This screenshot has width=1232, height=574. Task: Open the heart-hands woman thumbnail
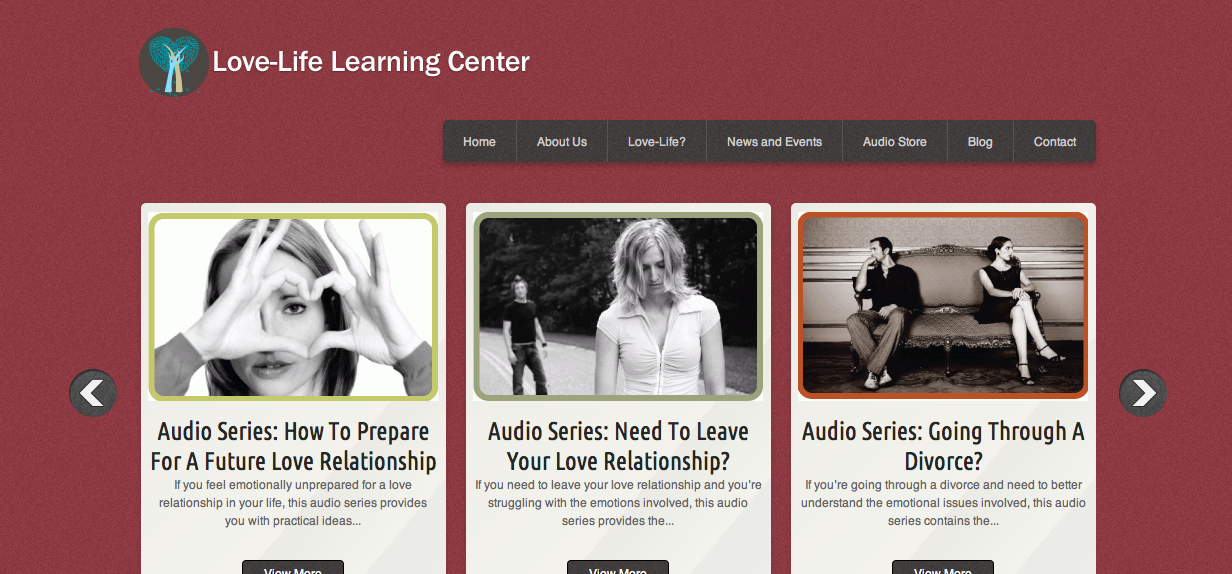coord(293,307)
